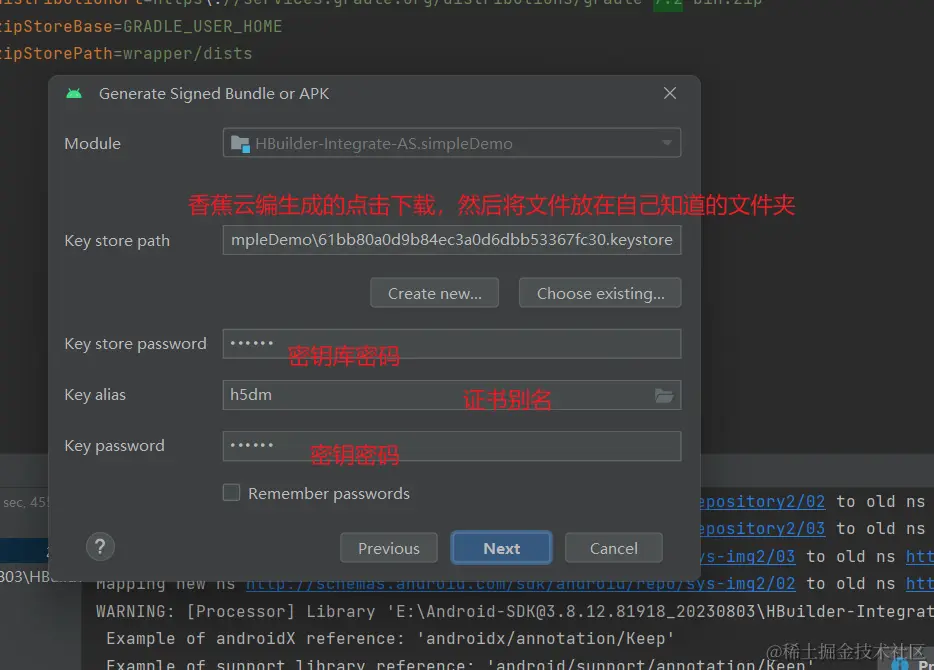Click the Key store password field
The width and height of the screenshot is (934, 670).
[451, 344]
